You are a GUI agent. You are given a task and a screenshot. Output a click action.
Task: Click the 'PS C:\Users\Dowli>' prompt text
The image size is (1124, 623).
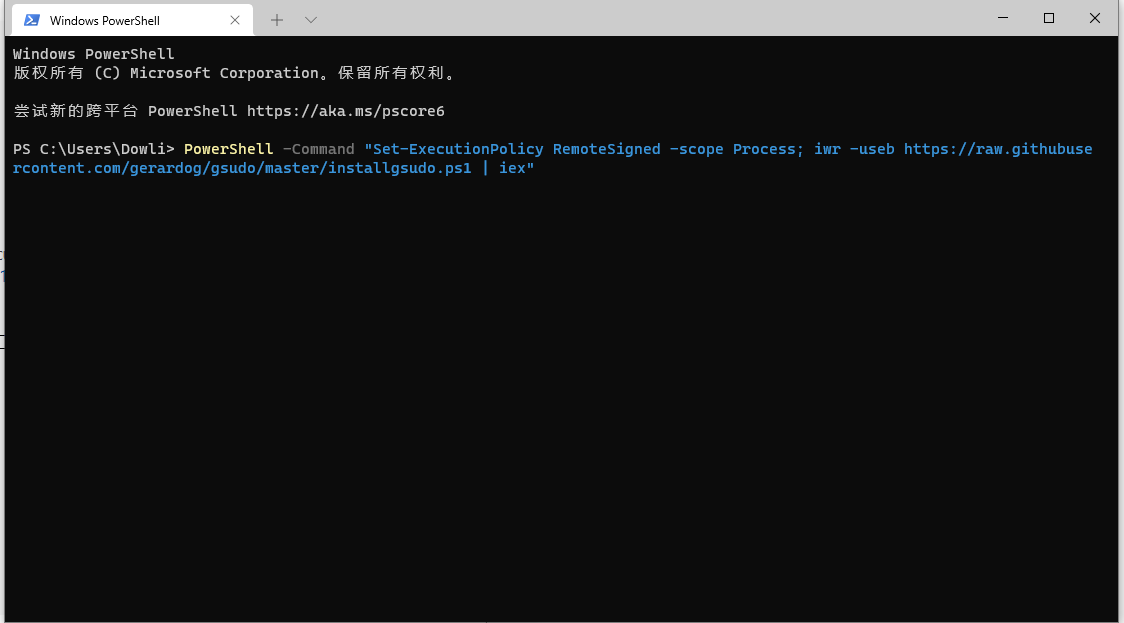[93, 149]
